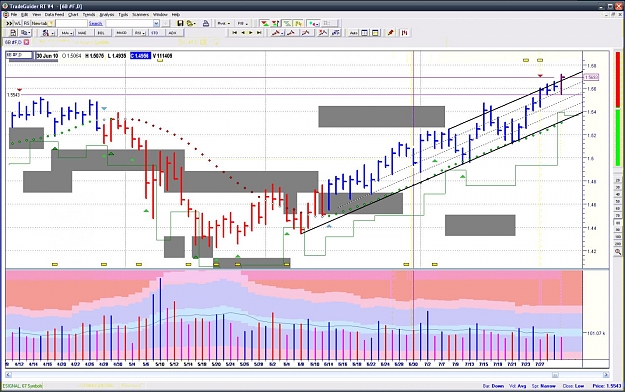Click the green strength meter bar
Viewport: 625px width, 392px height.
pos(618,138)
